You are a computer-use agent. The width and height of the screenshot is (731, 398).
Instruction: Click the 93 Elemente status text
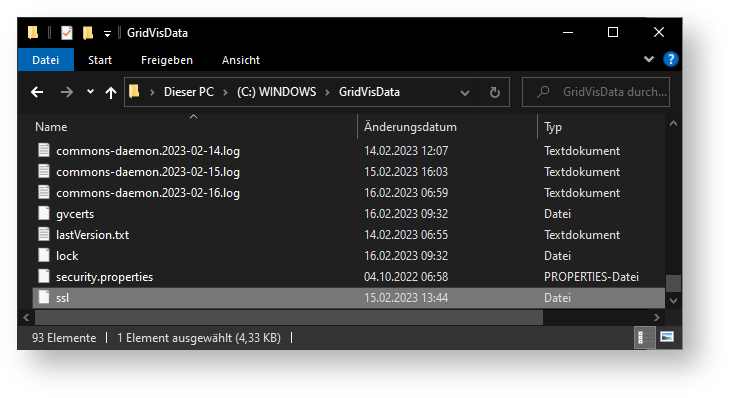pos(64,338)
